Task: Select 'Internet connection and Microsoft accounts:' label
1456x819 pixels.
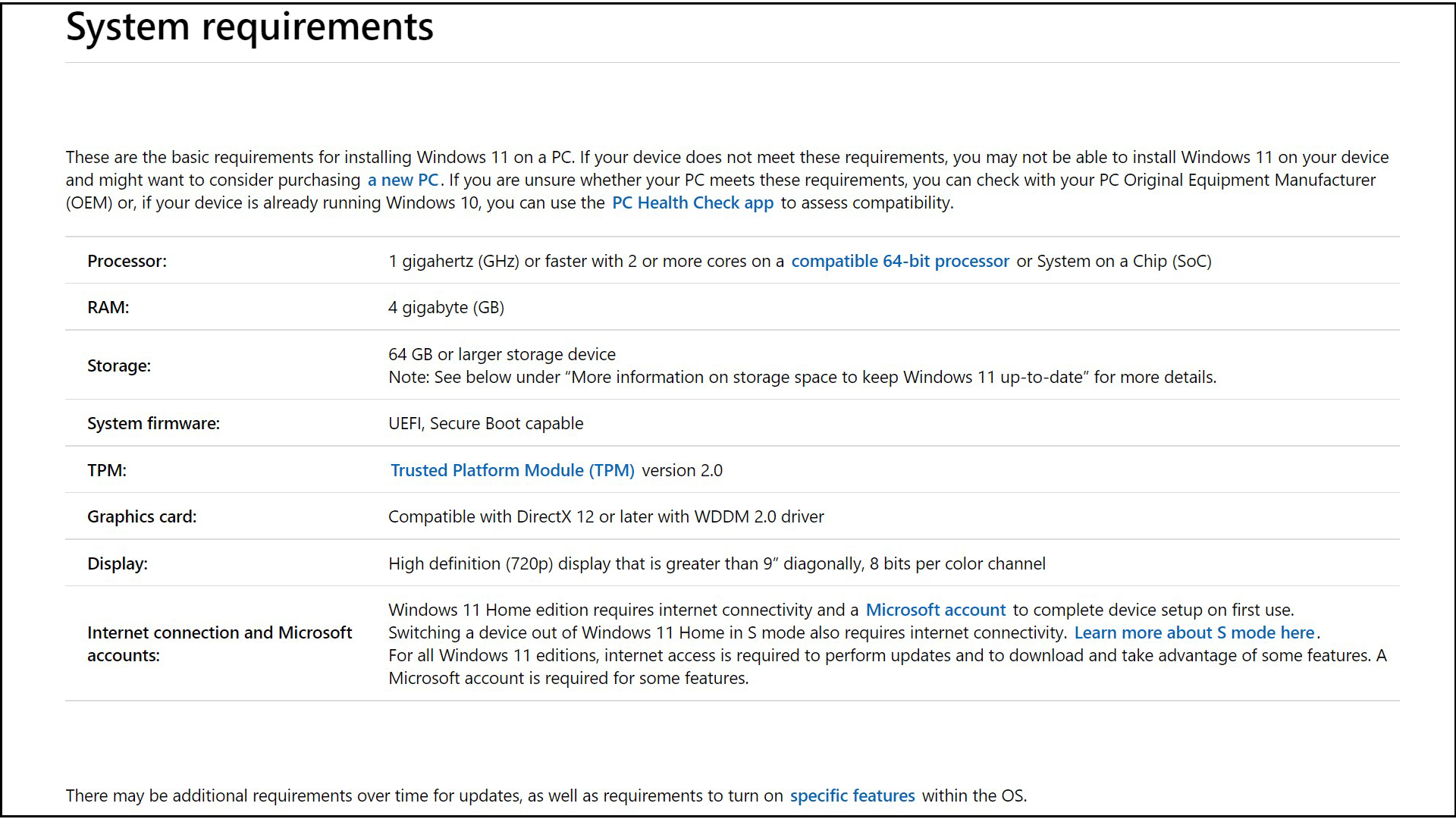Action: point(220,645)
